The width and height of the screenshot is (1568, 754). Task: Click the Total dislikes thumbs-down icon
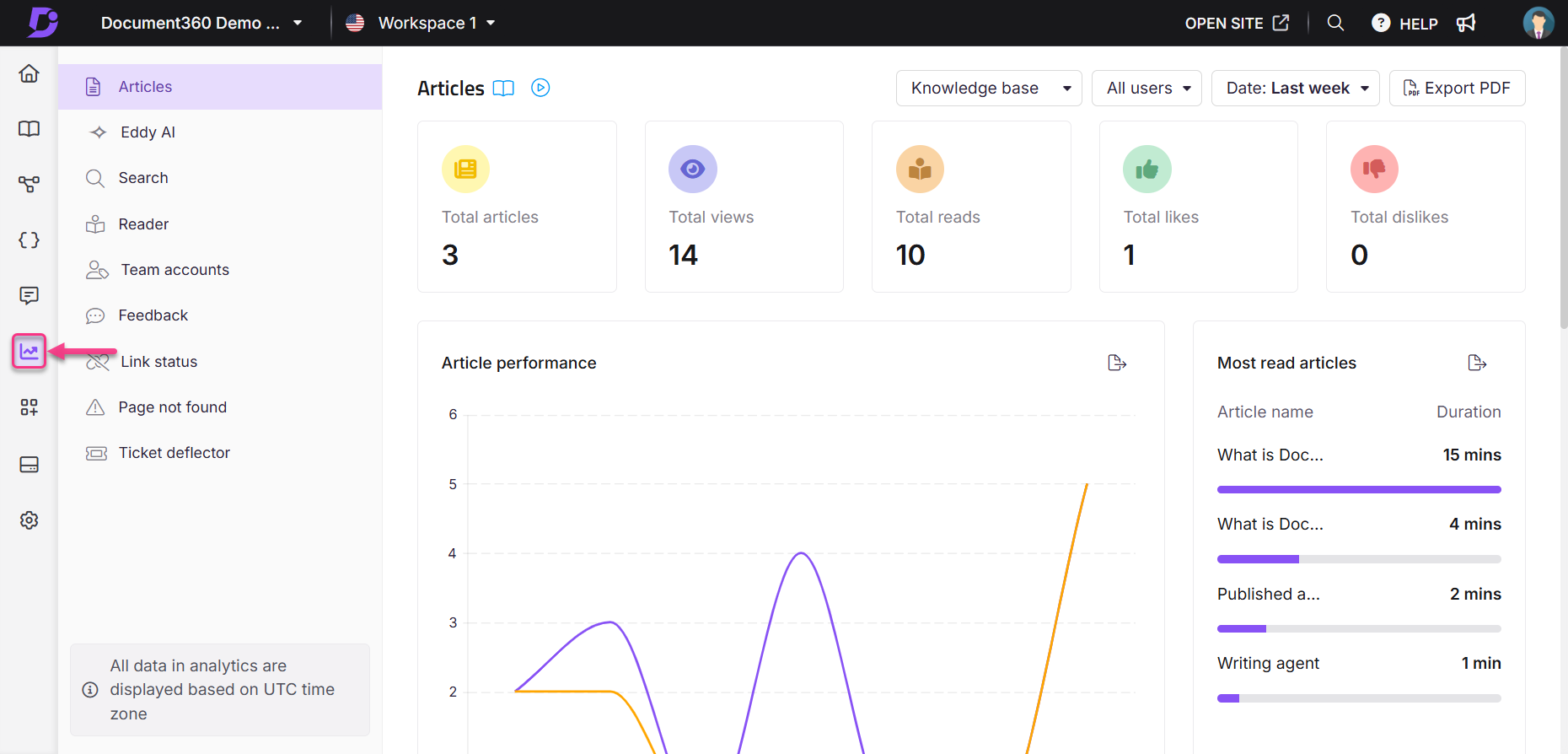pos(1374,170)
